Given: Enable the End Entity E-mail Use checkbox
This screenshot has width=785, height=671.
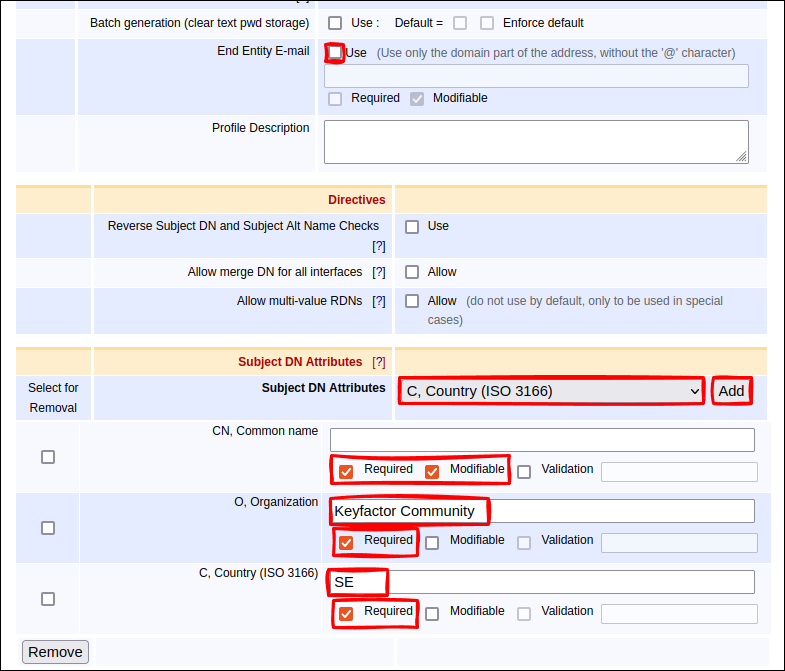Looking at the screenshot, I should (x=335, y=52).
